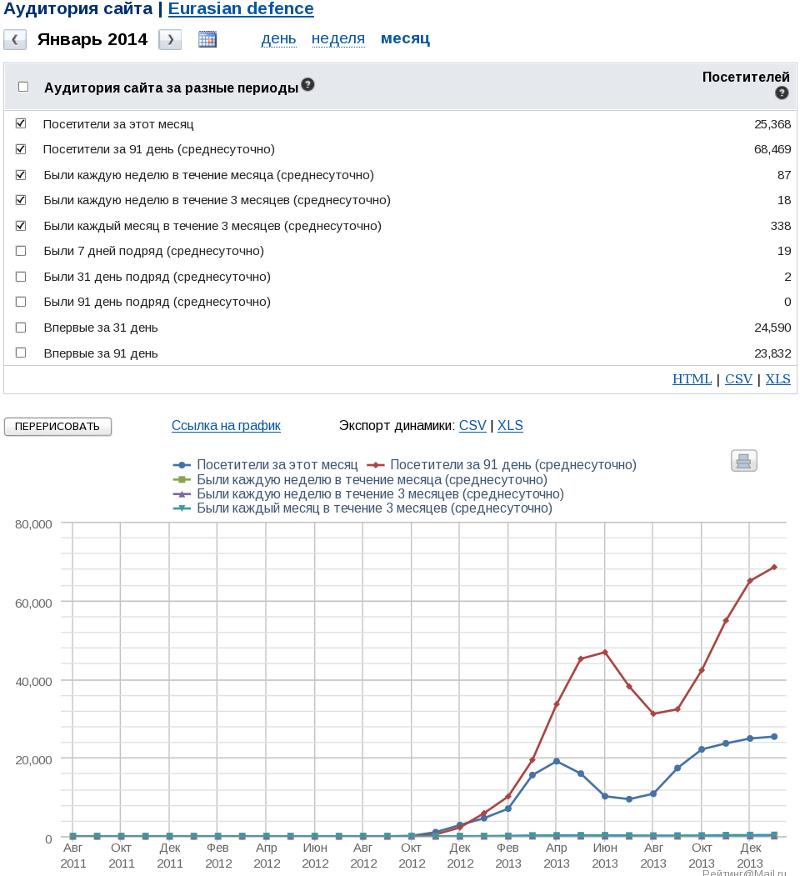Image resolution: width=800 pixels, height=876 pixels.
Task: Click the Посетителей column header
Action: [745, 77]
